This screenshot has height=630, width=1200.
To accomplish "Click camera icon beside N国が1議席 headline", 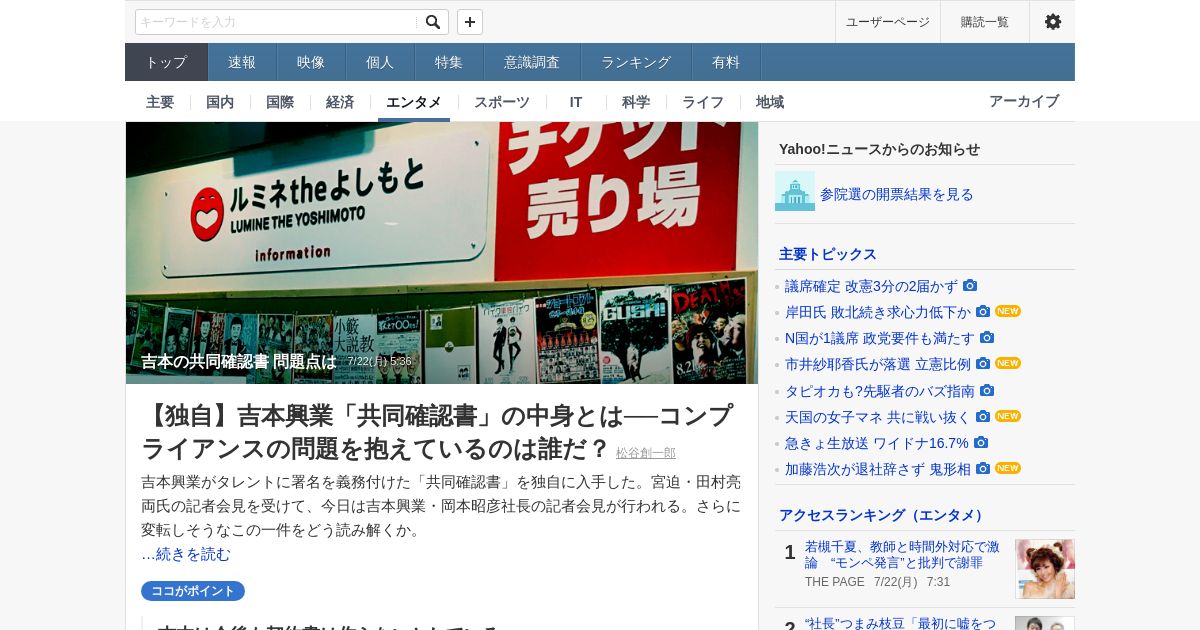I will click(987, 337).
